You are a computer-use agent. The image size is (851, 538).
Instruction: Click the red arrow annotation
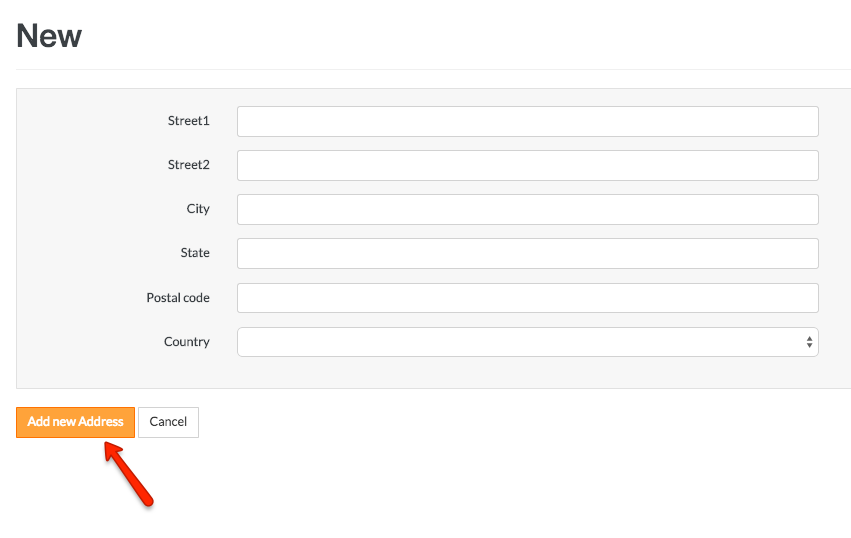(128, 474)
